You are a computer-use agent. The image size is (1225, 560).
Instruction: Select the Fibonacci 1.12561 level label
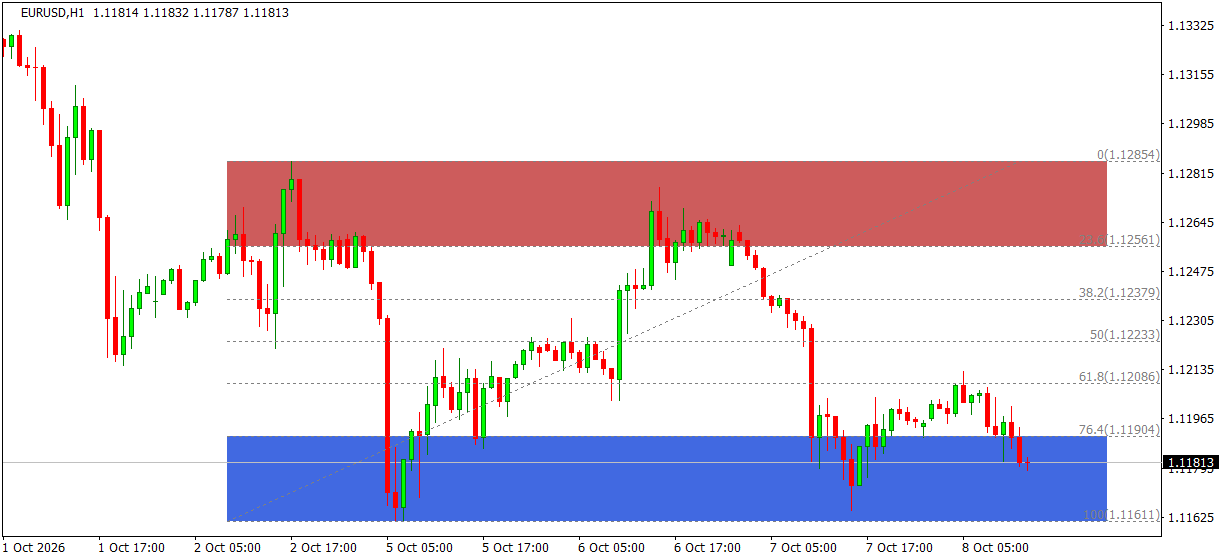pyautogui.click(x=1119, y=240)
